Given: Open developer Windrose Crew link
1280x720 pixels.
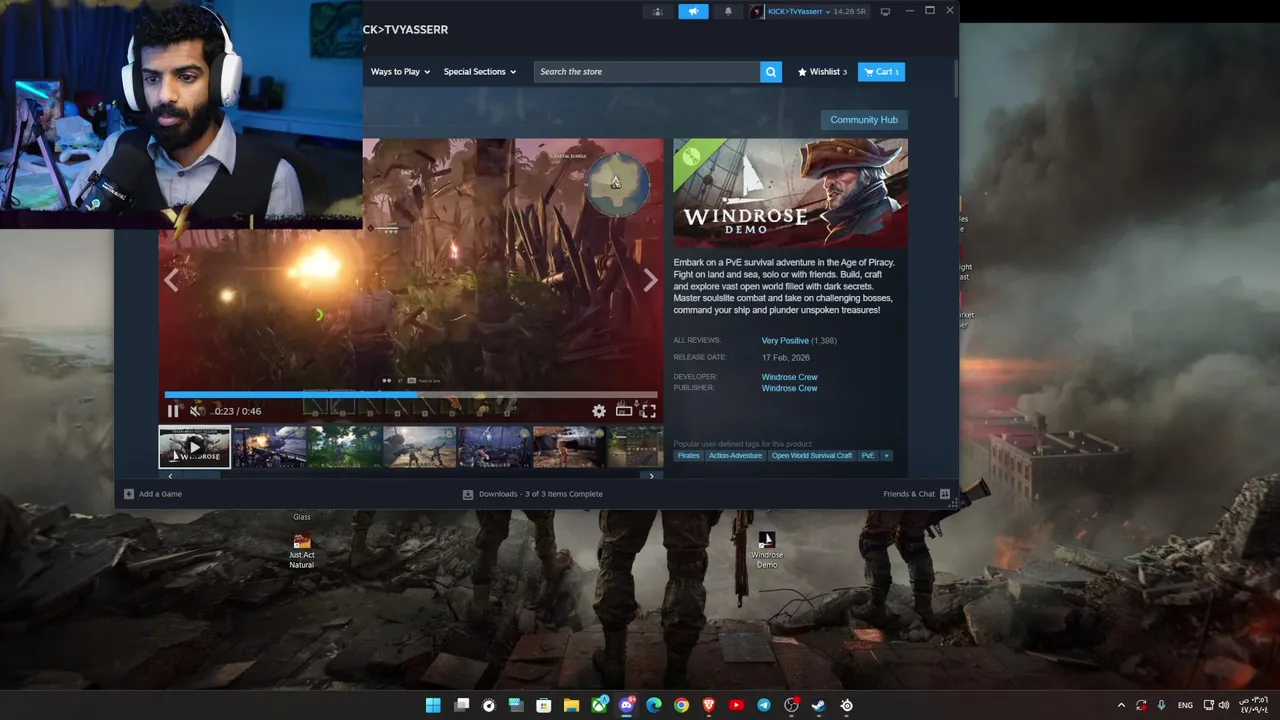Looking at the screenshot, I should point(789,377).
